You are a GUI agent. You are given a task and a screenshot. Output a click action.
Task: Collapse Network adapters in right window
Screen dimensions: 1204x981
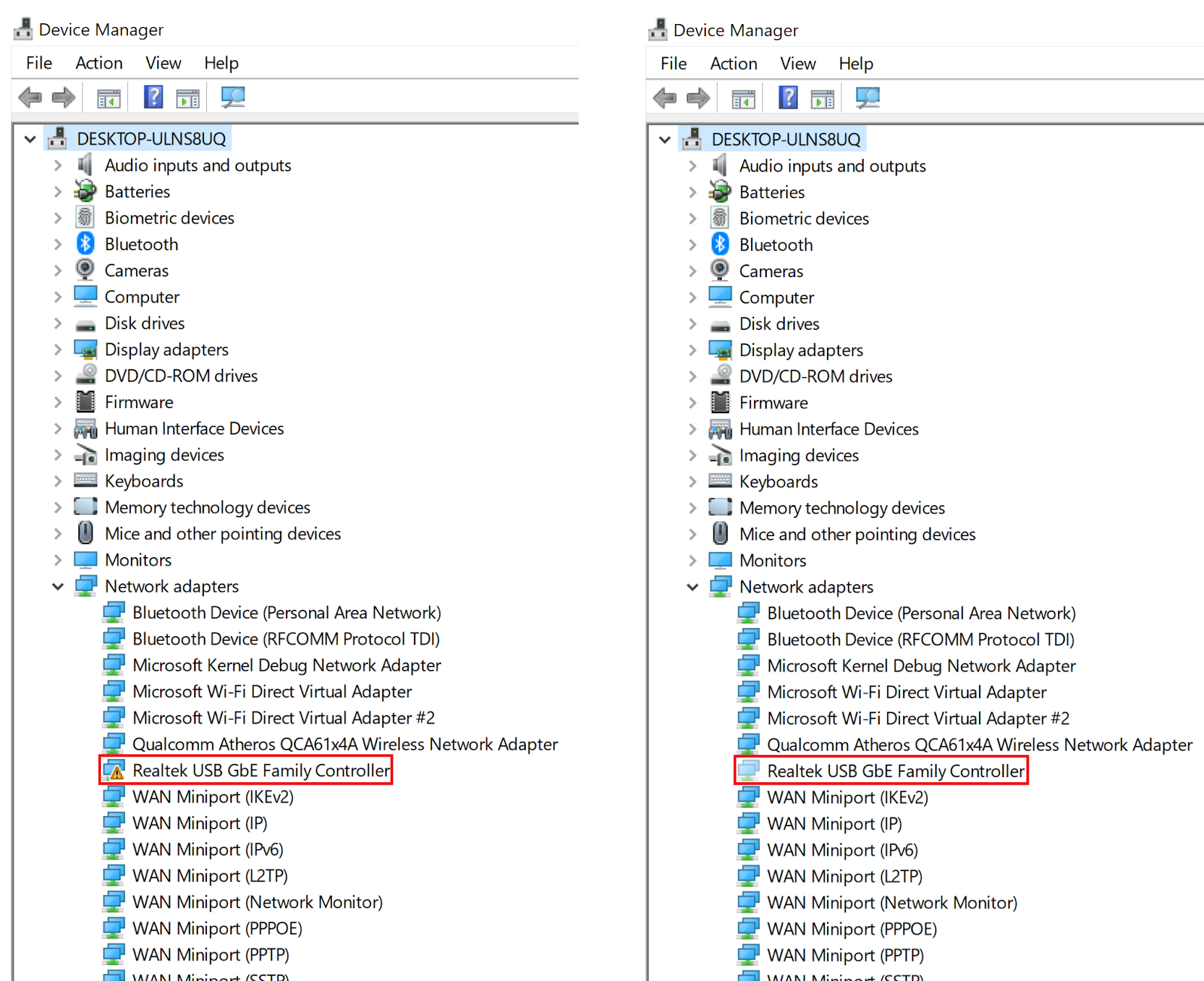pyautogui.click(x=693, y=587)
